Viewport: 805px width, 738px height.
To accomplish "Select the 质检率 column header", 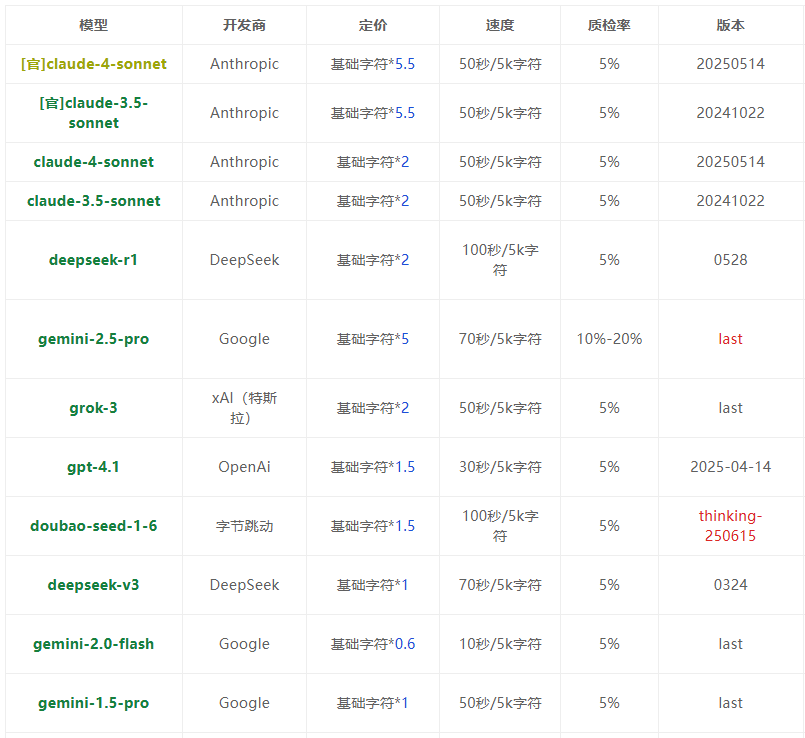I will tap(609, 25).
